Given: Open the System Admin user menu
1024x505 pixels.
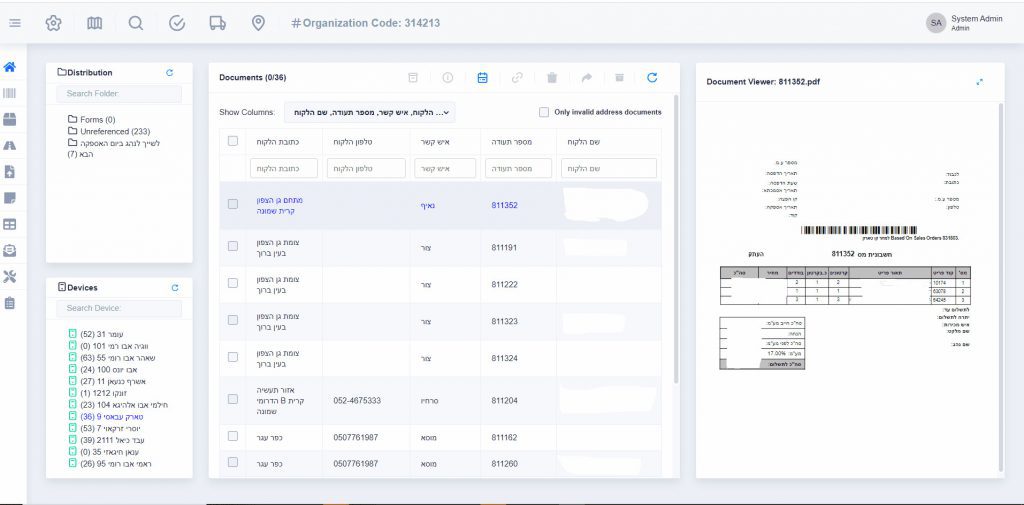Looking at the screenshot, I should point(965,23).
